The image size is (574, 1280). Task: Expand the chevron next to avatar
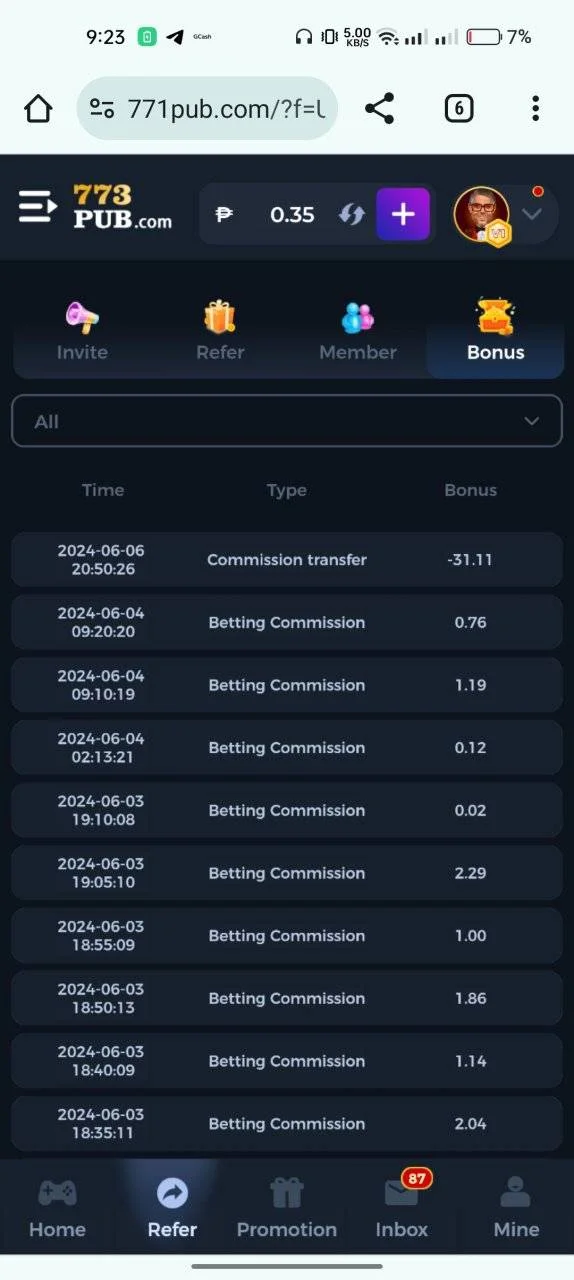[x=532, y=214]
